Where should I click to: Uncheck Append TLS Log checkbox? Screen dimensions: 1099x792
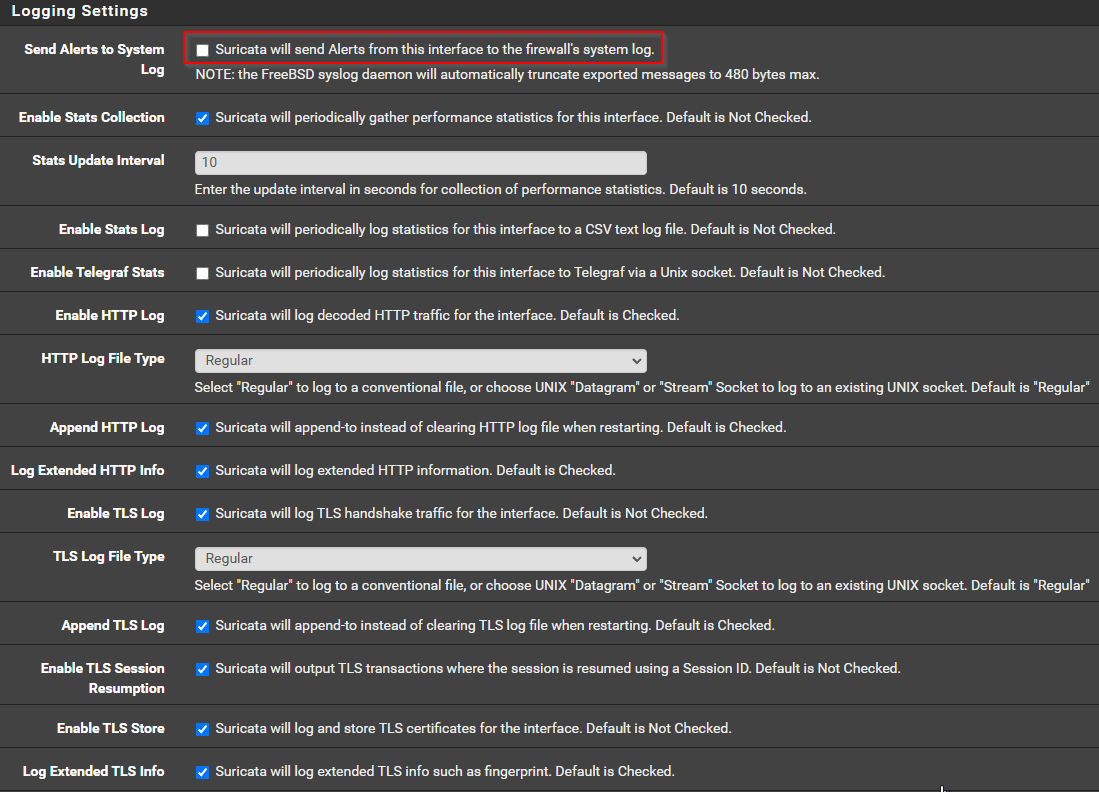point(203,626)
